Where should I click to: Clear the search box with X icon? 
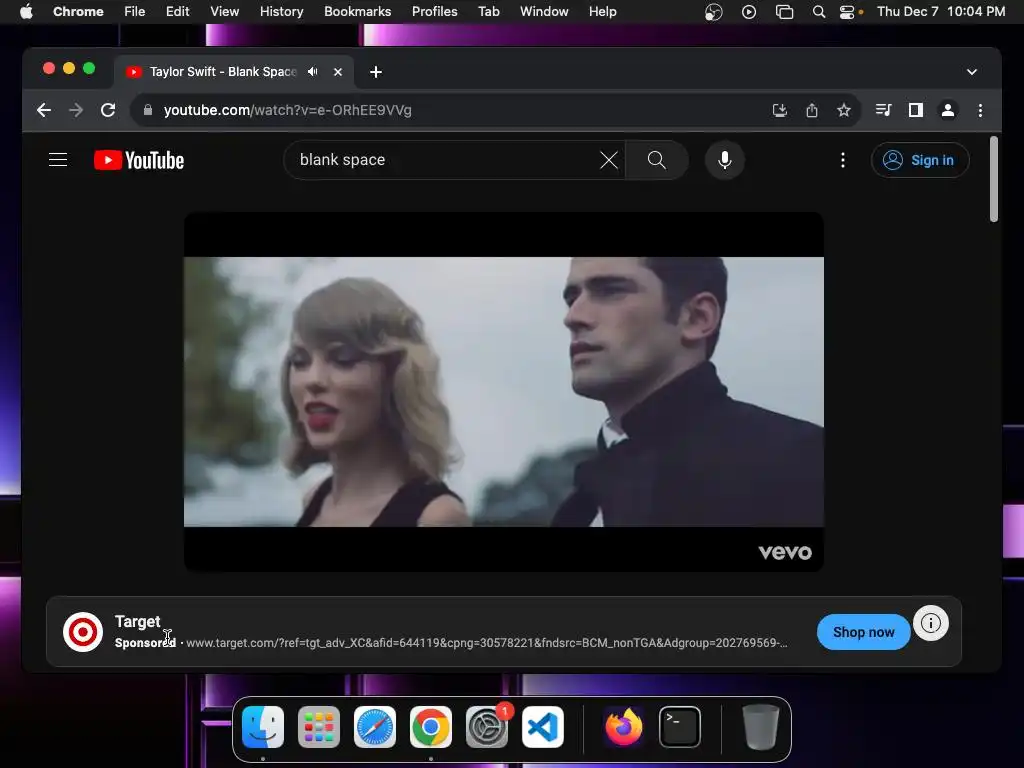609,160
